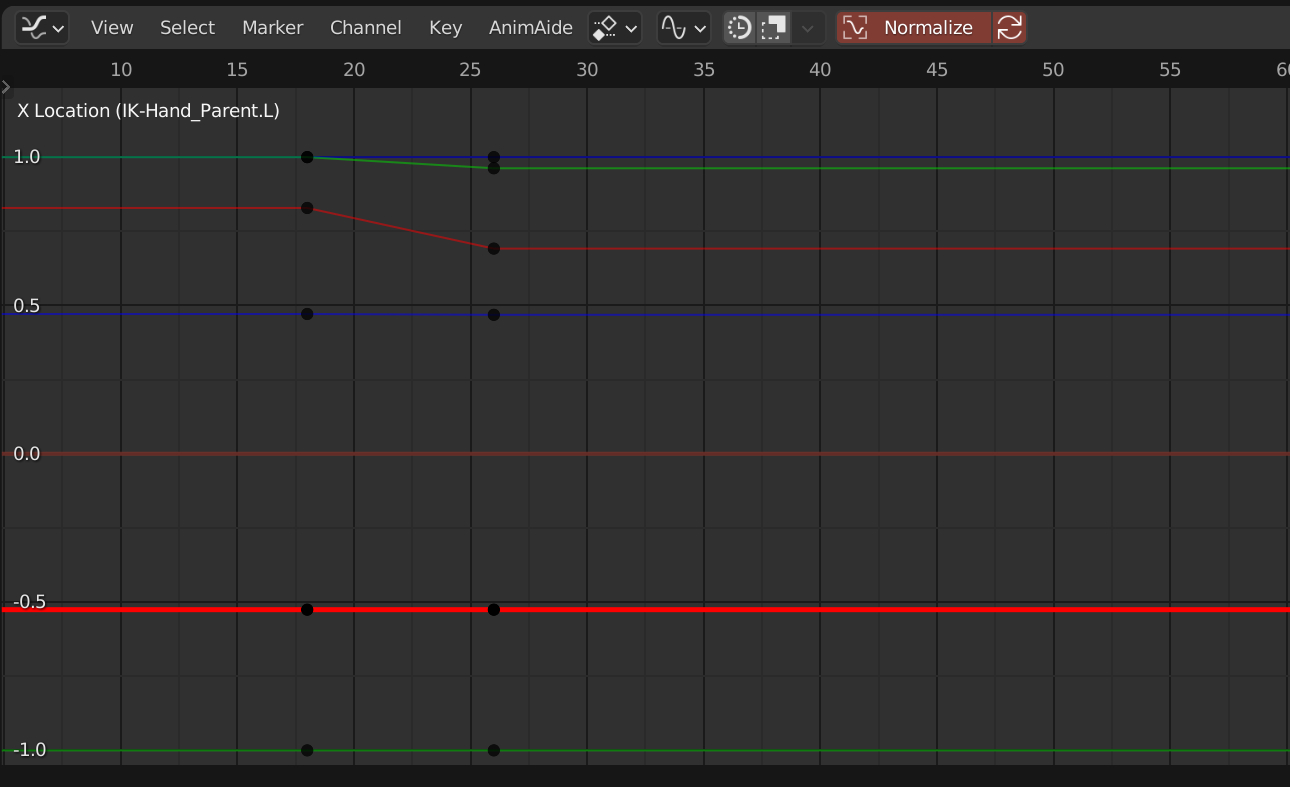This screenshot has width=1290, height=787.
Task: Expand the channel sidebar arrow
Action: pos(6,87)
